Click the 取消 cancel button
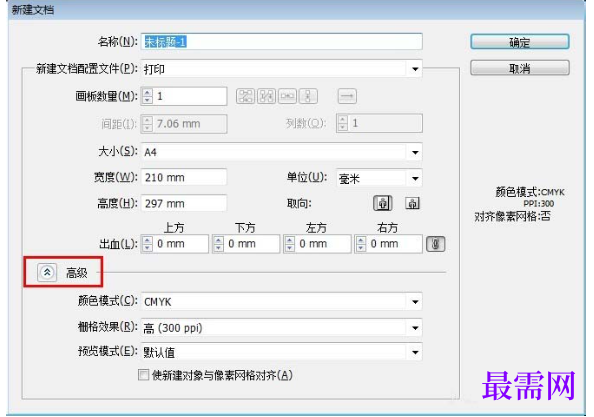The image size is (594, 417). pos(520,69)
